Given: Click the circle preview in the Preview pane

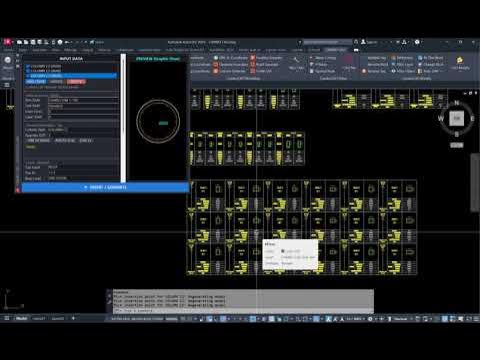Looking at the screenshot, I should click(x=158, y=122).
